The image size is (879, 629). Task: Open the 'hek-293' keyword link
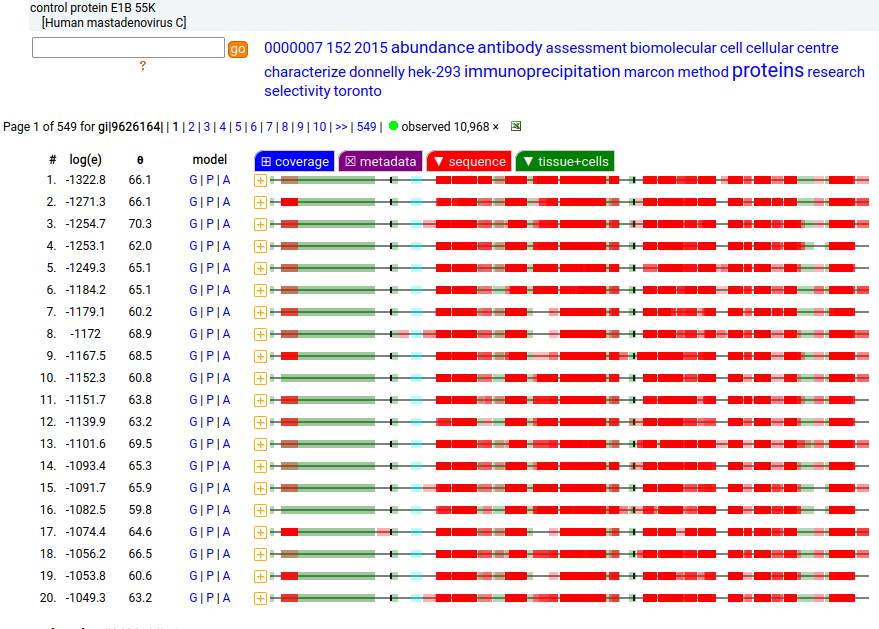(x=434, y=72)
